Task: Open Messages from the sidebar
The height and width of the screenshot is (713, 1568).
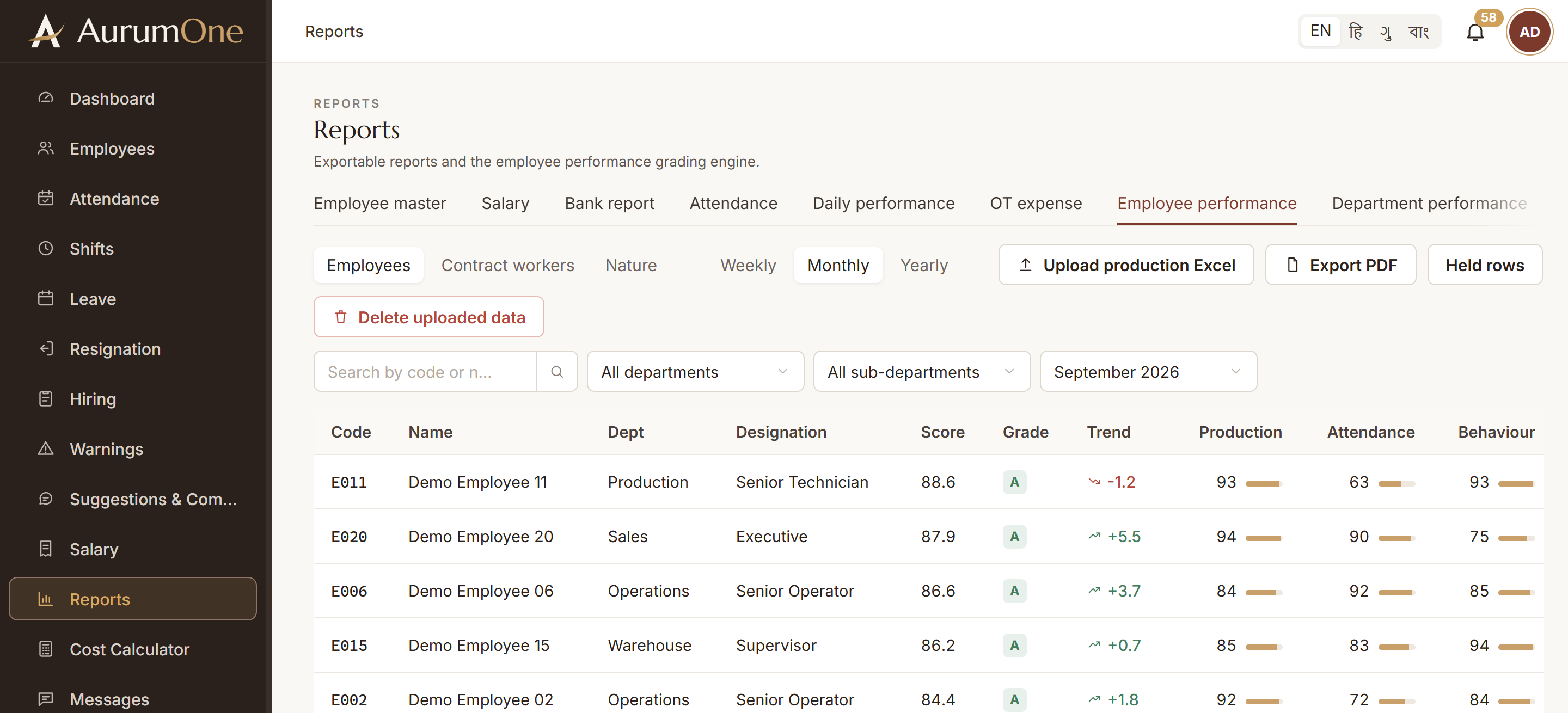Action: (x=133, y=699)
